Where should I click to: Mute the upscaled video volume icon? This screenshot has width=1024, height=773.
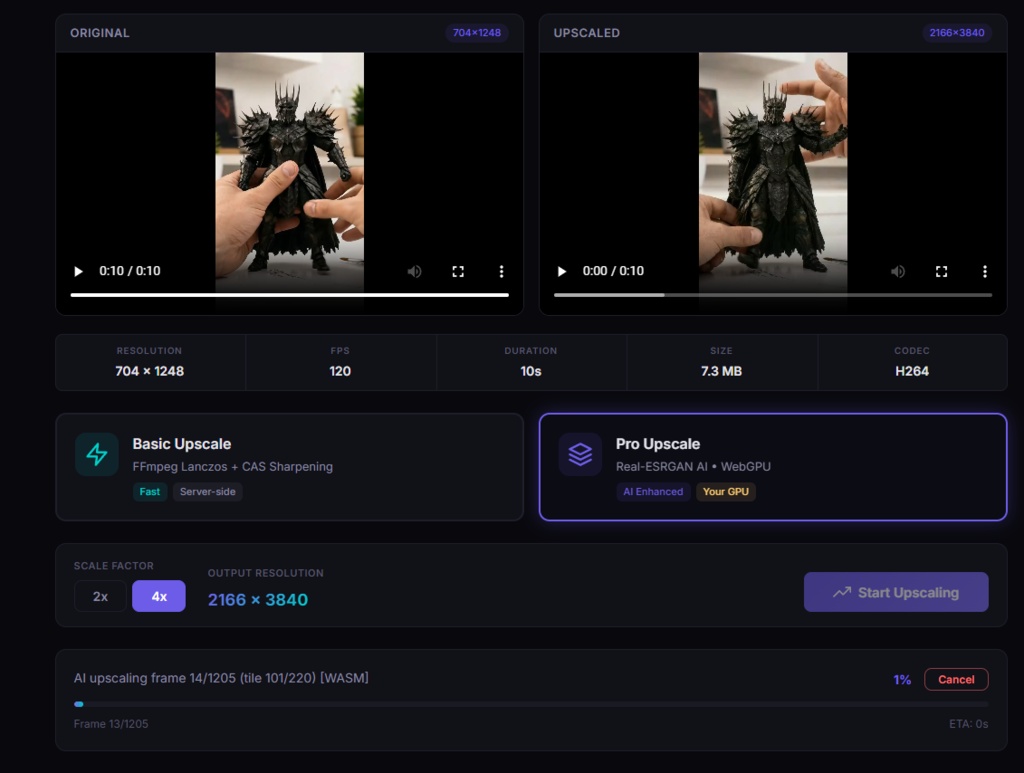(898, 271)
